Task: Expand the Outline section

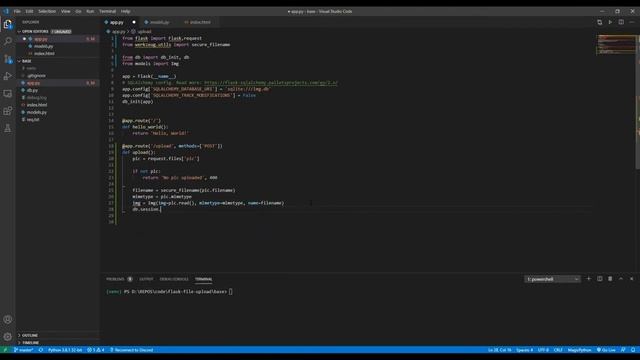Action: coord(58,335)
